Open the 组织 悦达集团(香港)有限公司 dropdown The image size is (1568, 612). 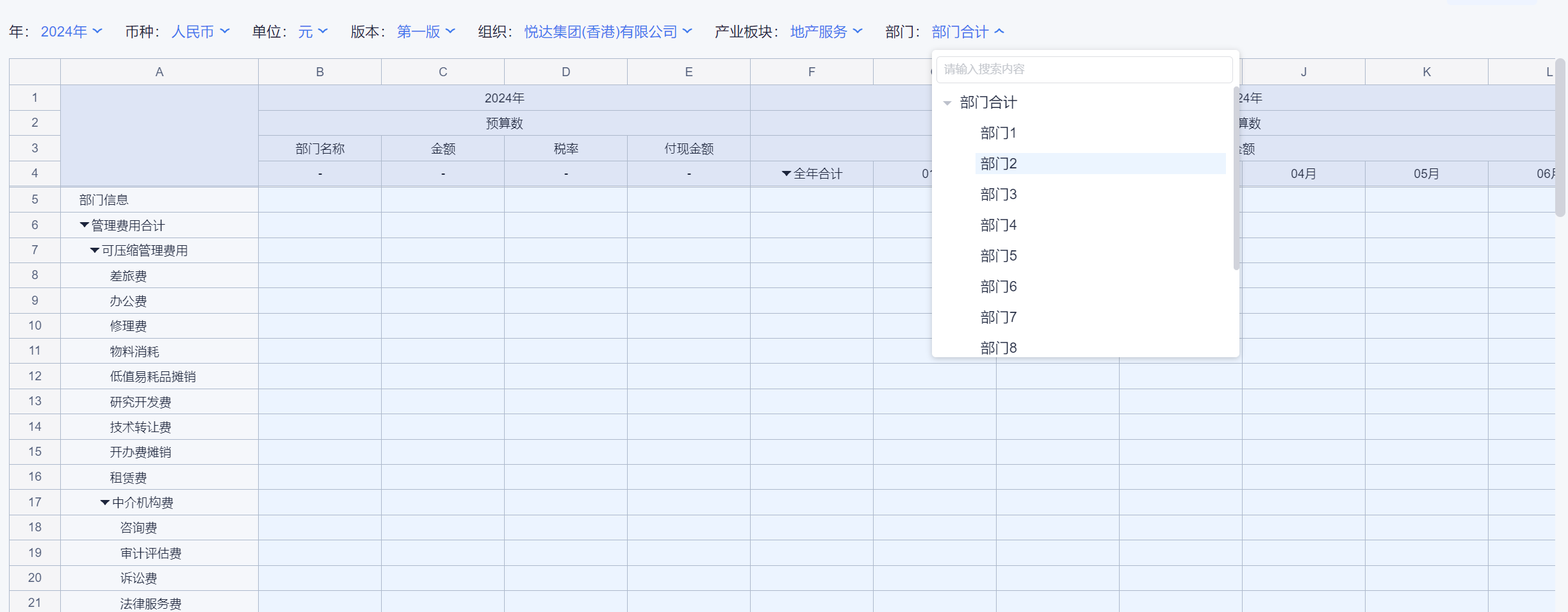(607, 31)
